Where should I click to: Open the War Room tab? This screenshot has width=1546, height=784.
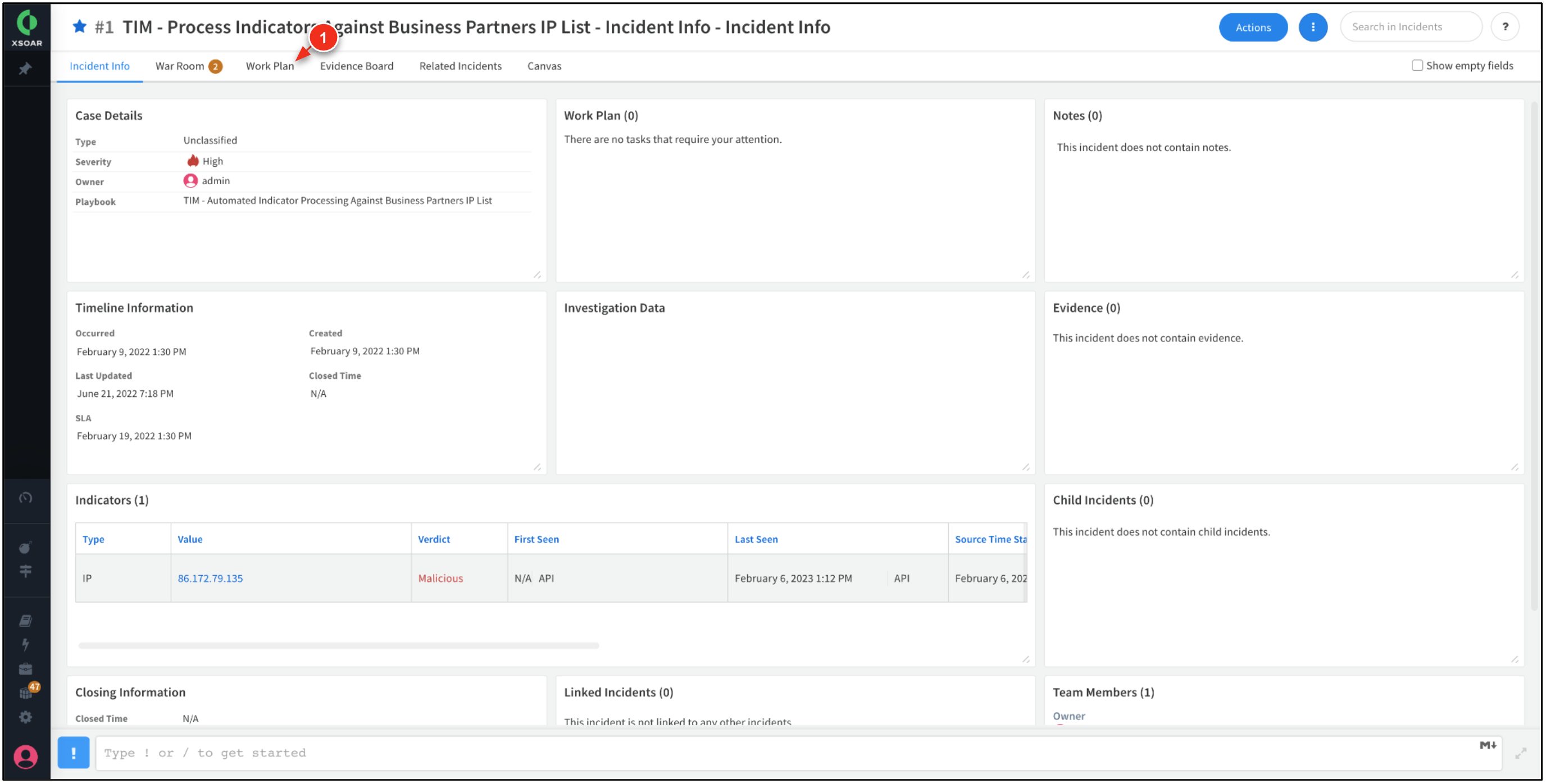[179, 66]
